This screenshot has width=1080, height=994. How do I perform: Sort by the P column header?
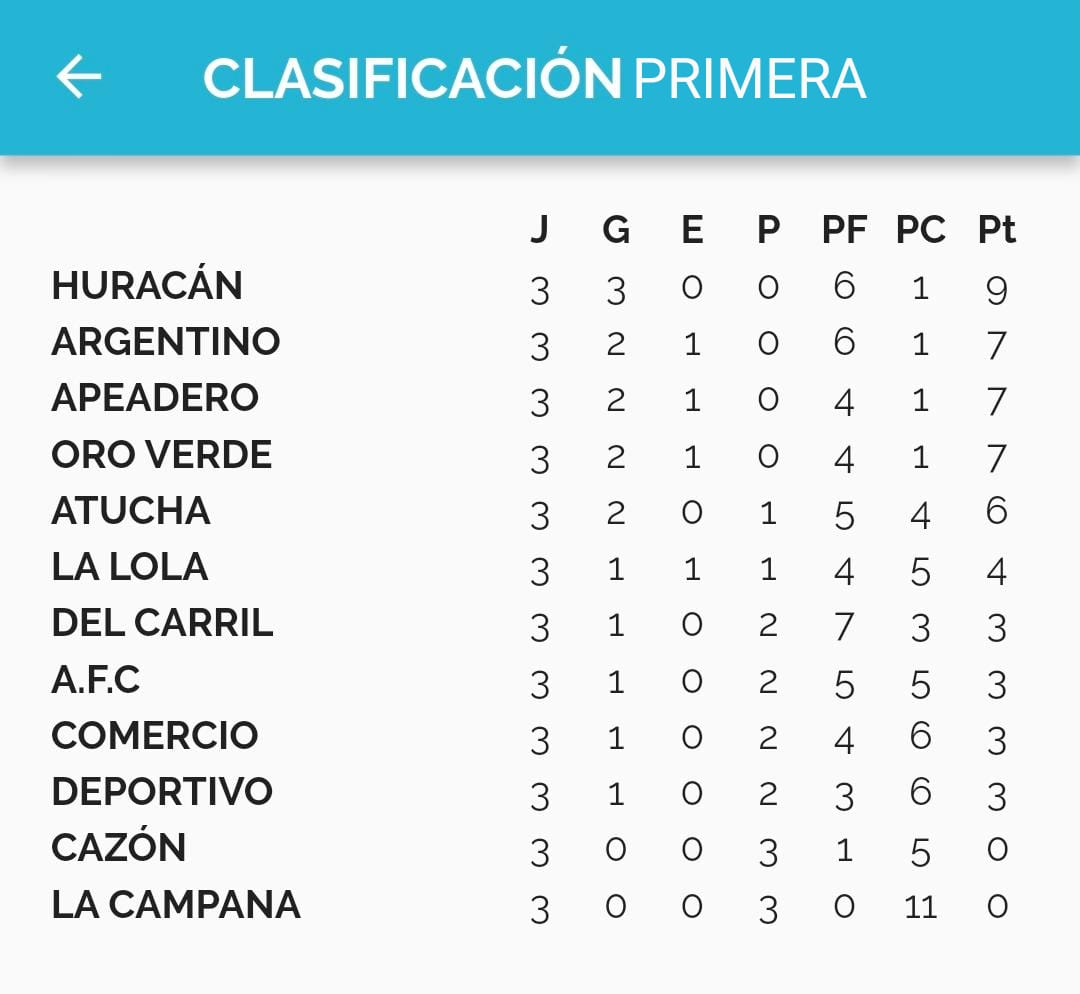pos(766,228)
